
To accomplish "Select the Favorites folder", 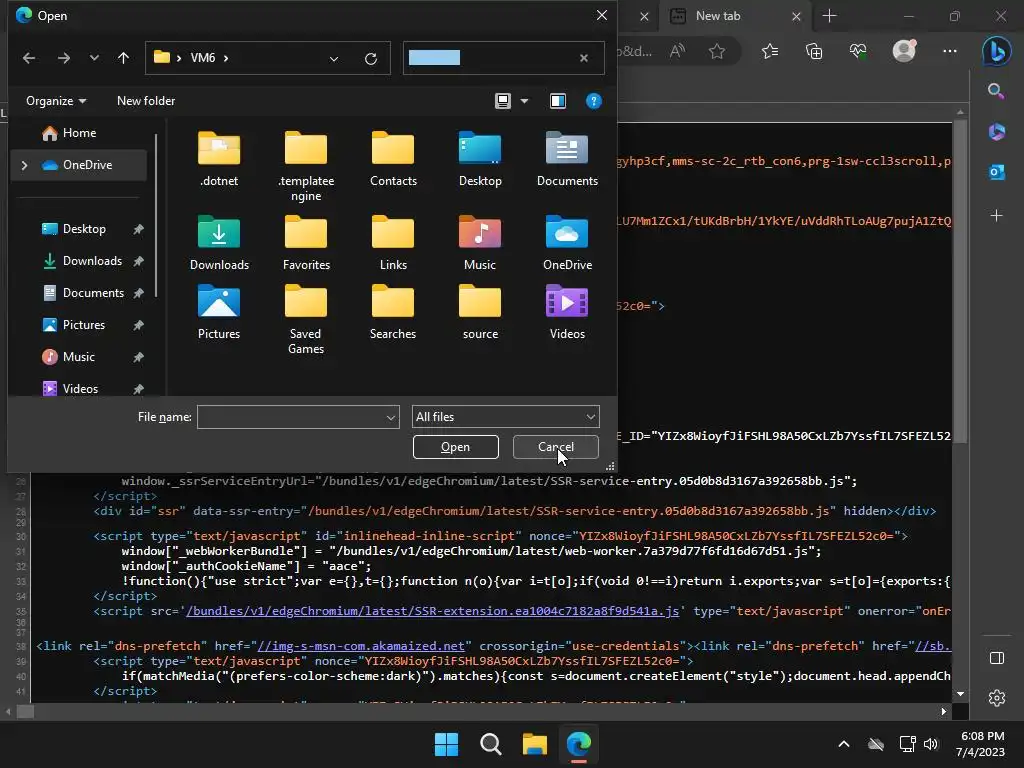I will coord(306,243).
